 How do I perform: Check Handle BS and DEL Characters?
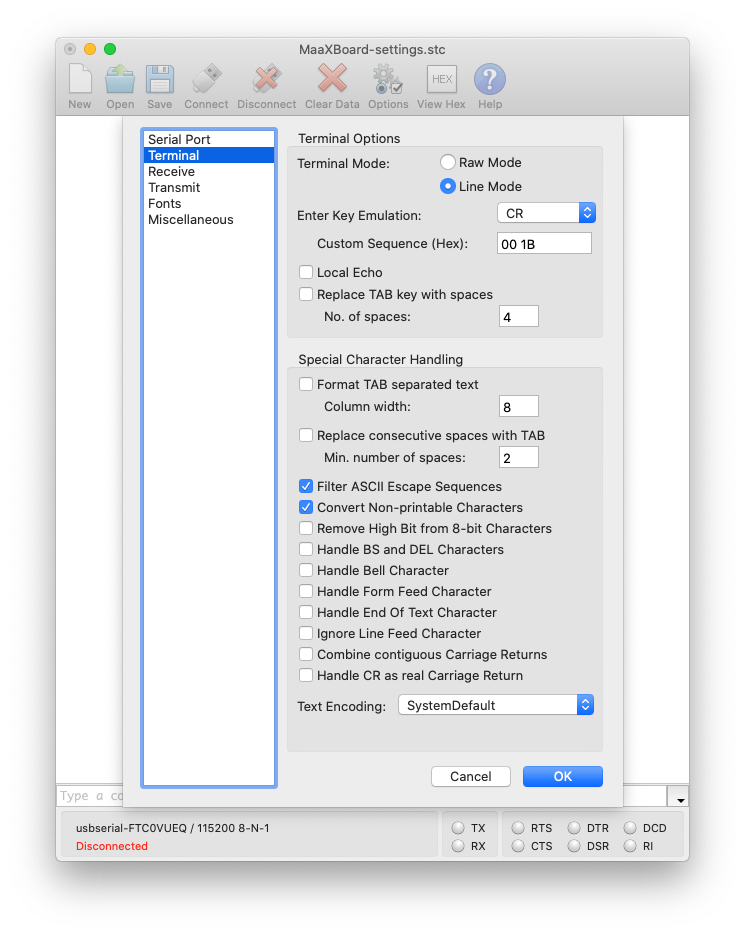coord(306,549)
